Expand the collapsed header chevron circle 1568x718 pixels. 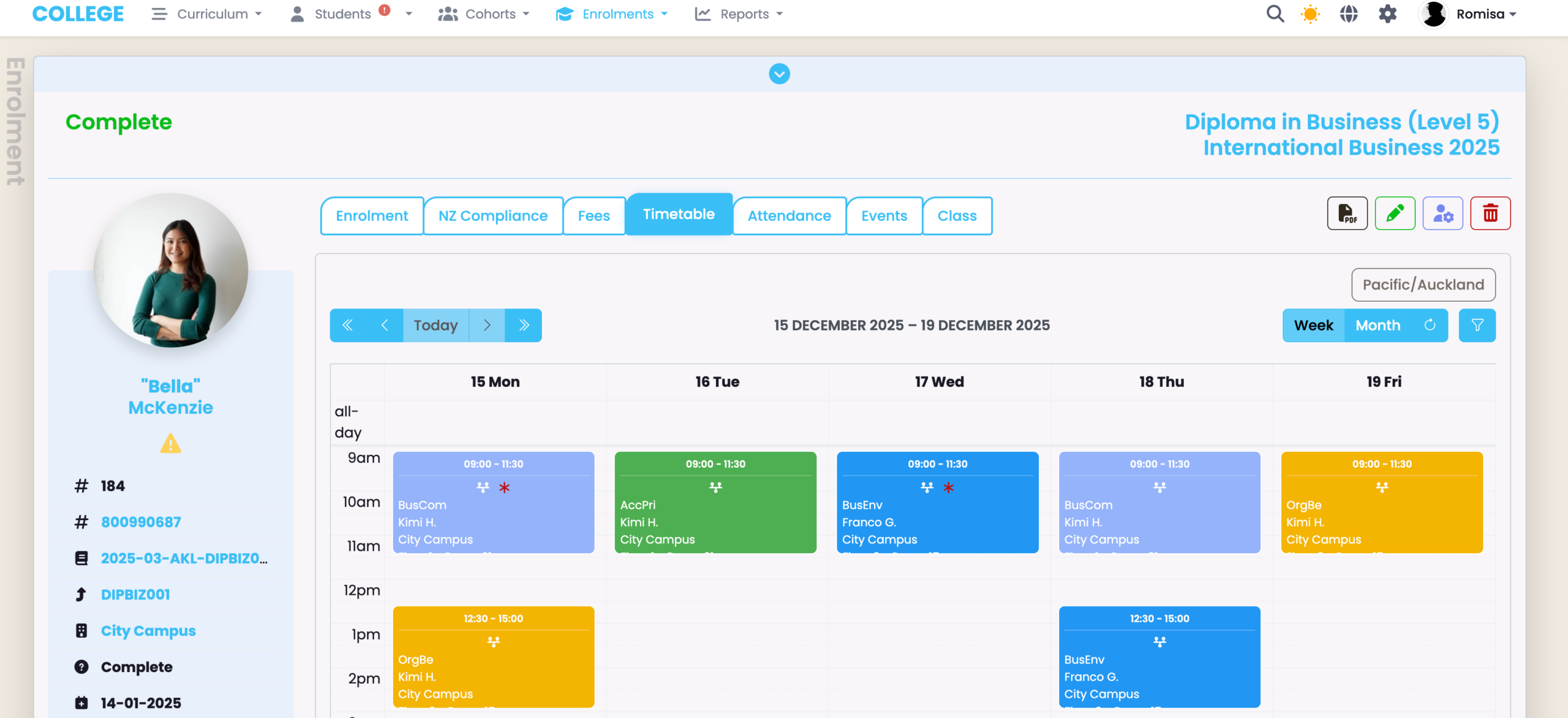(779, 74)
